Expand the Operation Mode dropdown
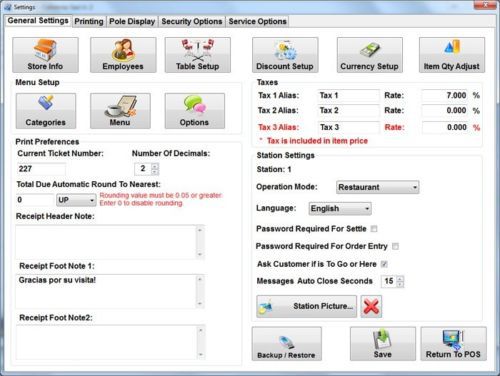The height and width of the screenshot is (376, 500). [x=378, y=187]
